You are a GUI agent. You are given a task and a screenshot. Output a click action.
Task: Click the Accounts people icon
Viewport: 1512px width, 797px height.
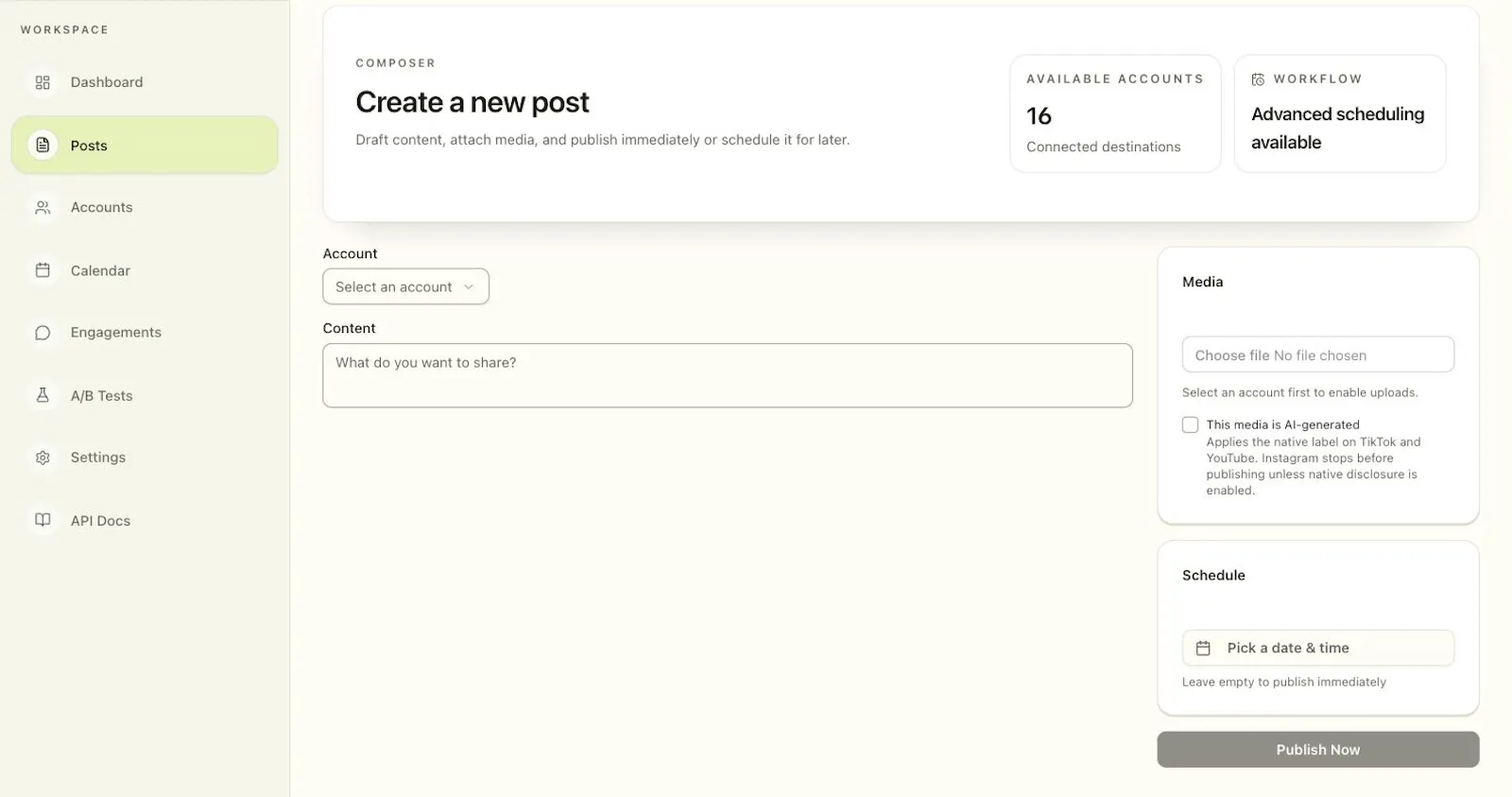[43, 207]
